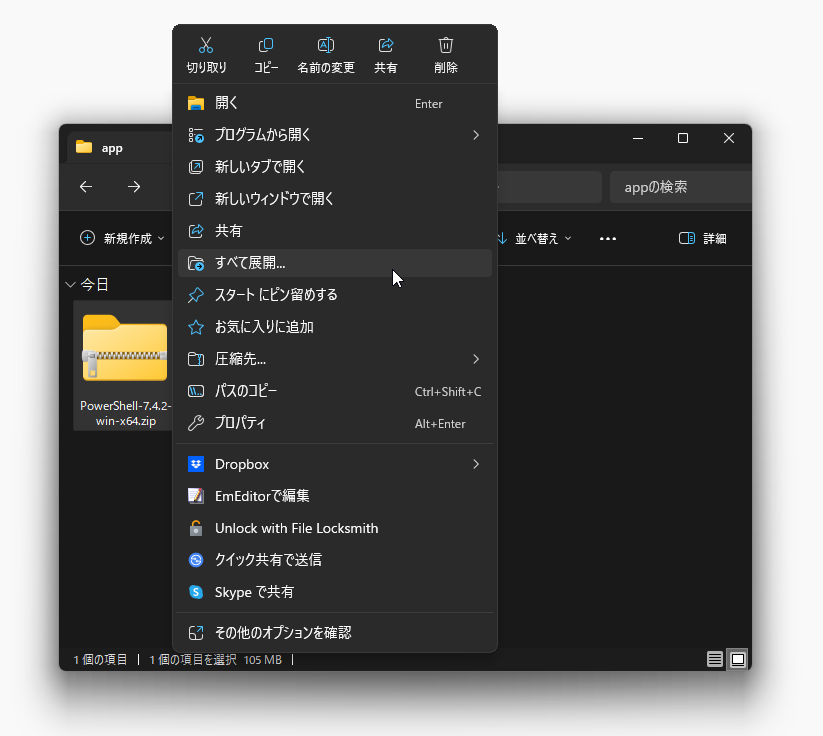Click the File Locksmith padlock icon

(x=196, y=528)
